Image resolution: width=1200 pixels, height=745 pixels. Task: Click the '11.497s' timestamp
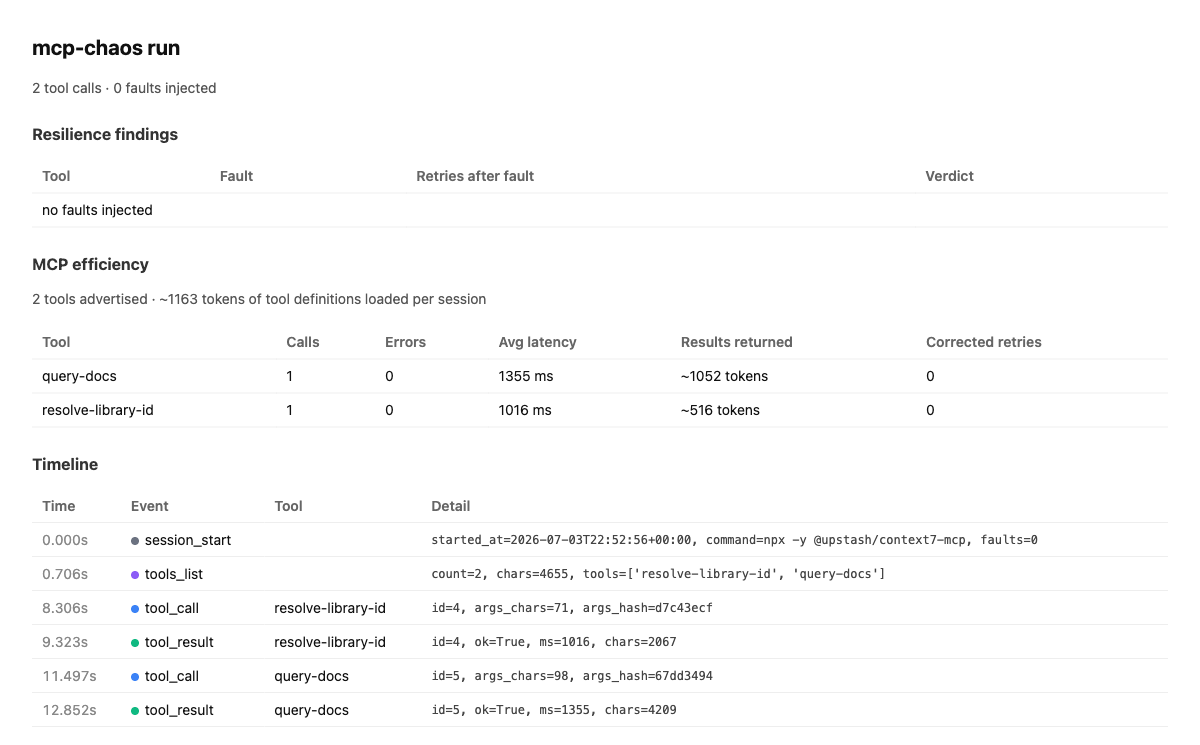[x=69, y=676]
